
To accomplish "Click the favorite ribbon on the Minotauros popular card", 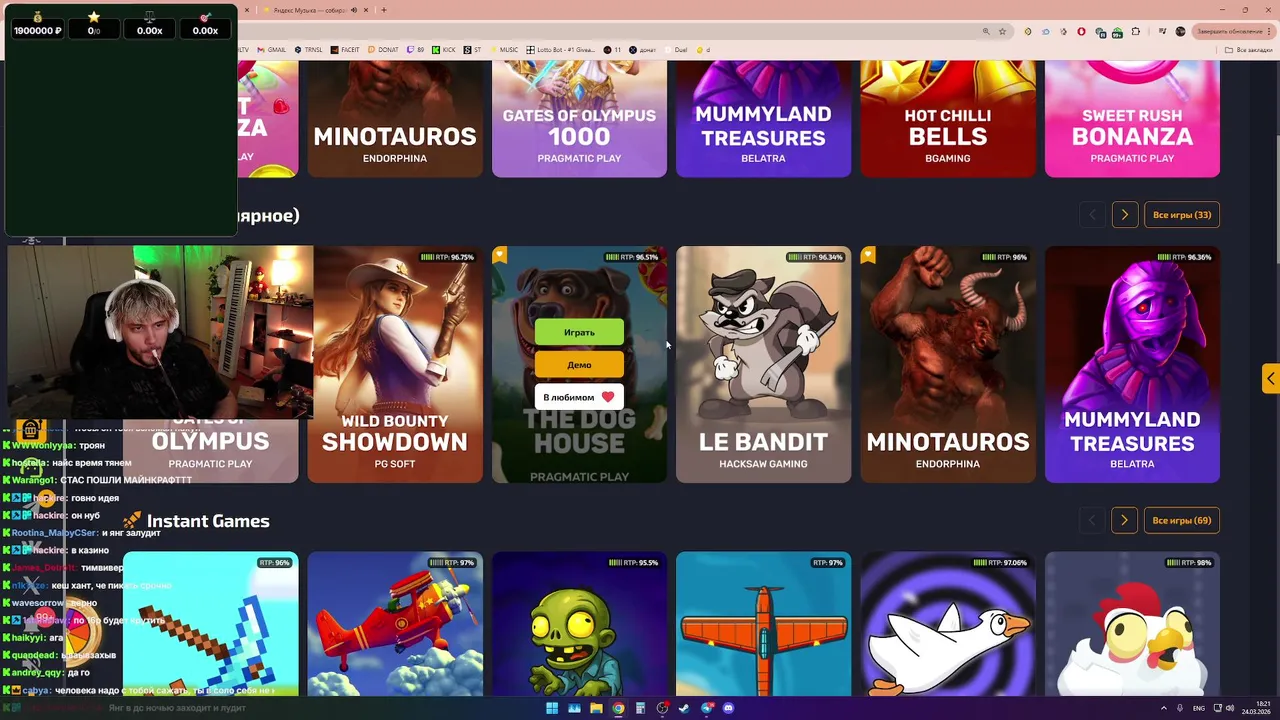I will click(x=868, y=255).
